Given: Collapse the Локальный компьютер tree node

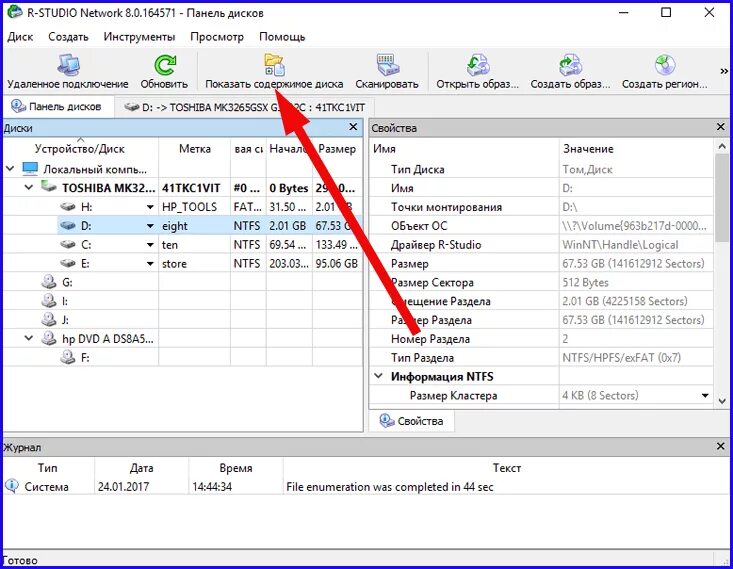Looking at the screenshot, I should tap(10, 168).
